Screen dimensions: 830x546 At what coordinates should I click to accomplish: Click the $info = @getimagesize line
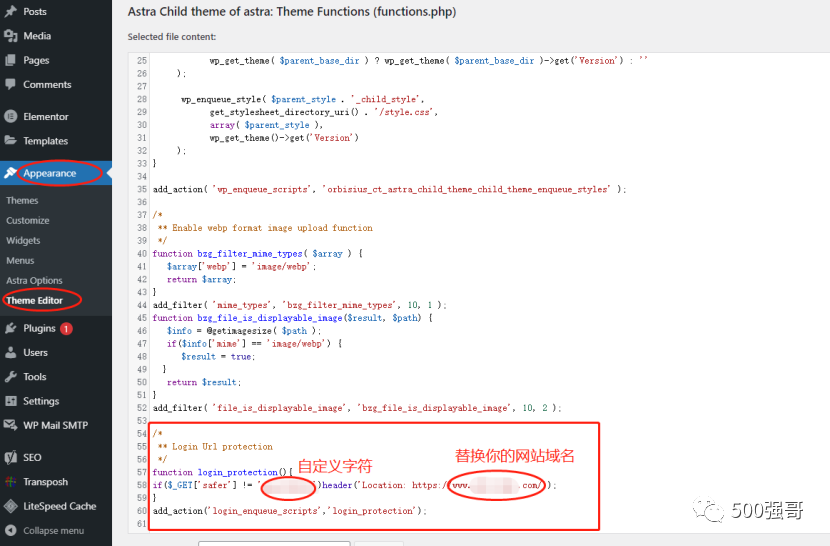pos(244,331)
